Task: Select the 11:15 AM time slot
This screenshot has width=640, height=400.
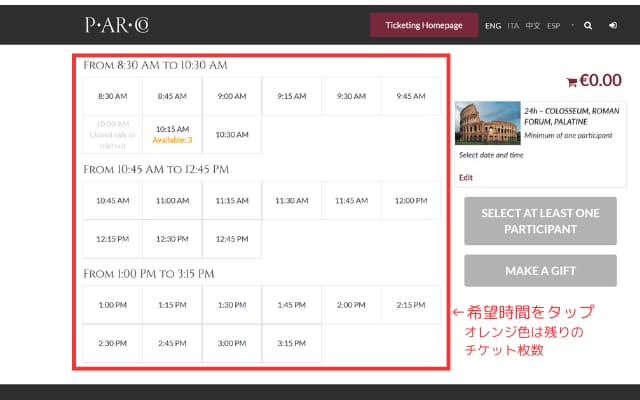Action: [232, 200]
